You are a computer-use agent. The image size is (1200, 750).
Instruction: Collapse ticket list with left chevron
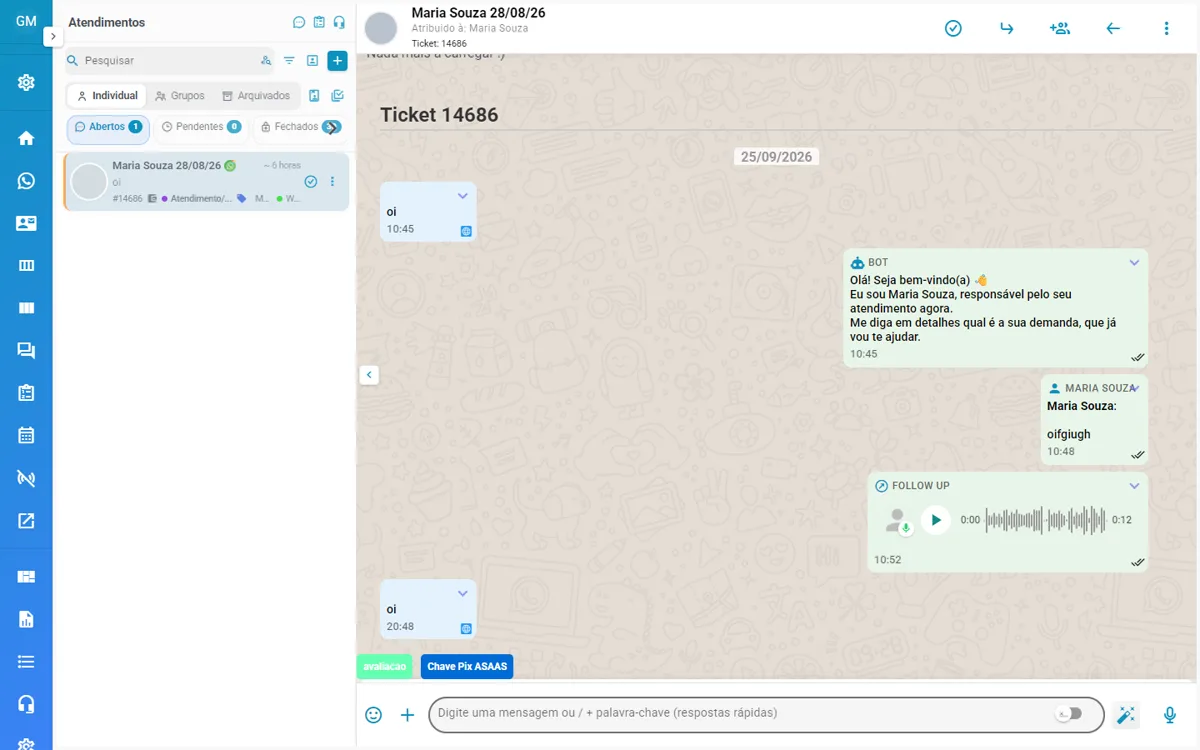(369, 375)
